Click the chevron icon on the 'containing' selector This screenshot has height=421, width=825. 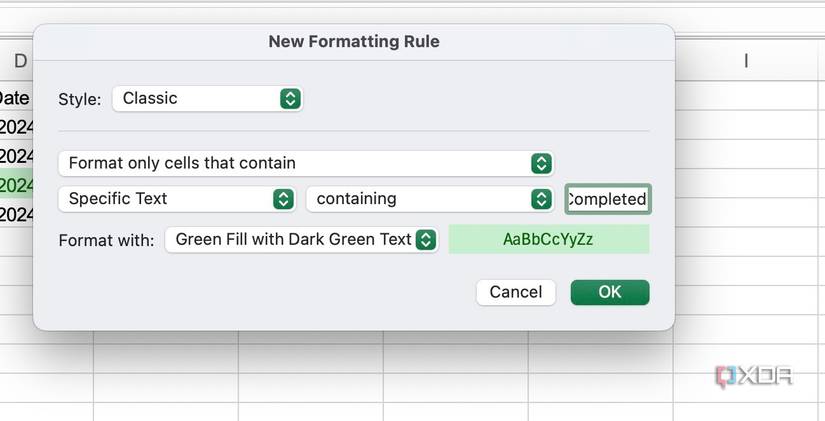click(541, 199)
